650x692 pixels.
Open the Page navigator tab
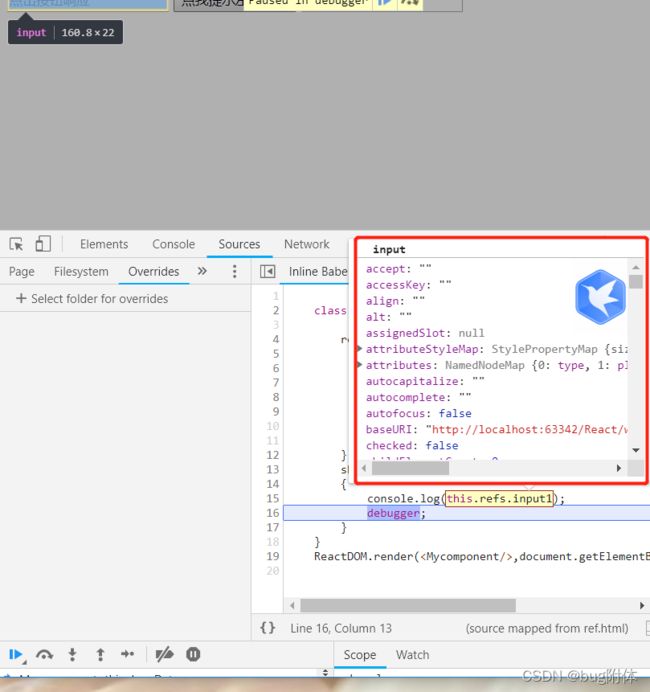pos(22,271)
